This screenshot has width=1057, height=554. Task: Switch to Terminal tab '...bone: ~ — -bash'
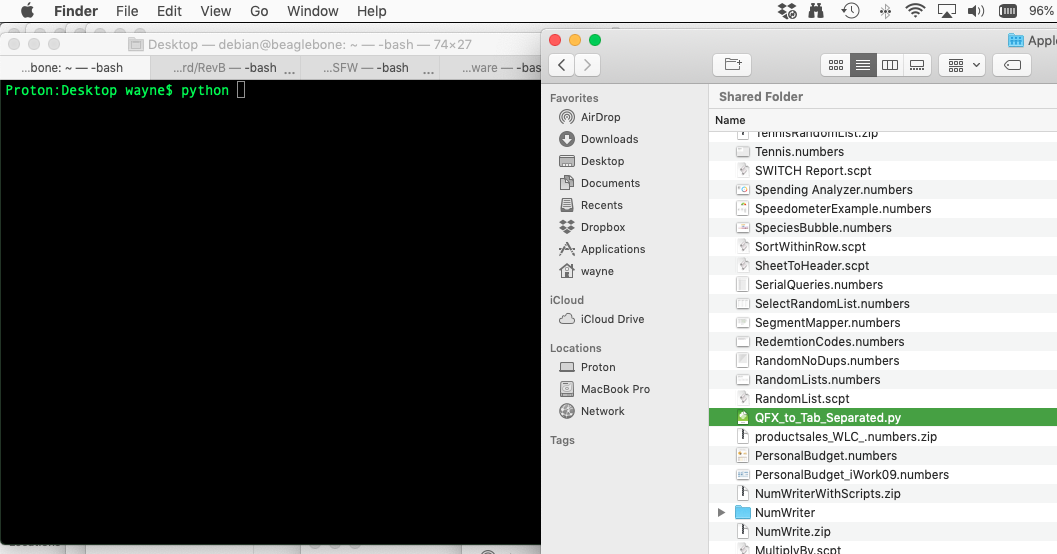(76, 67)
